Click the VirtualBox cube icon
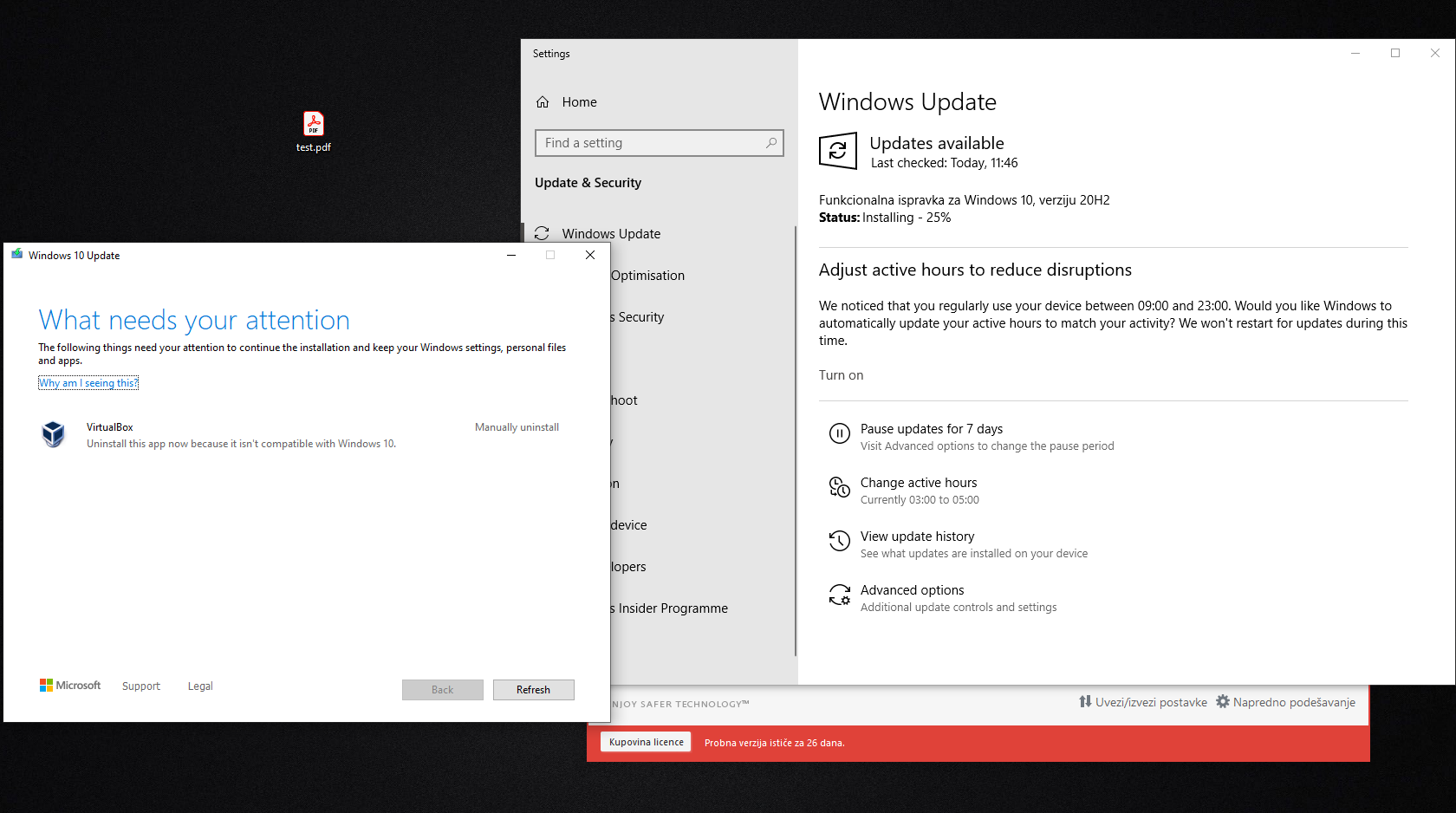Viewport: 1456px width, 813px height. coord(53,434)
